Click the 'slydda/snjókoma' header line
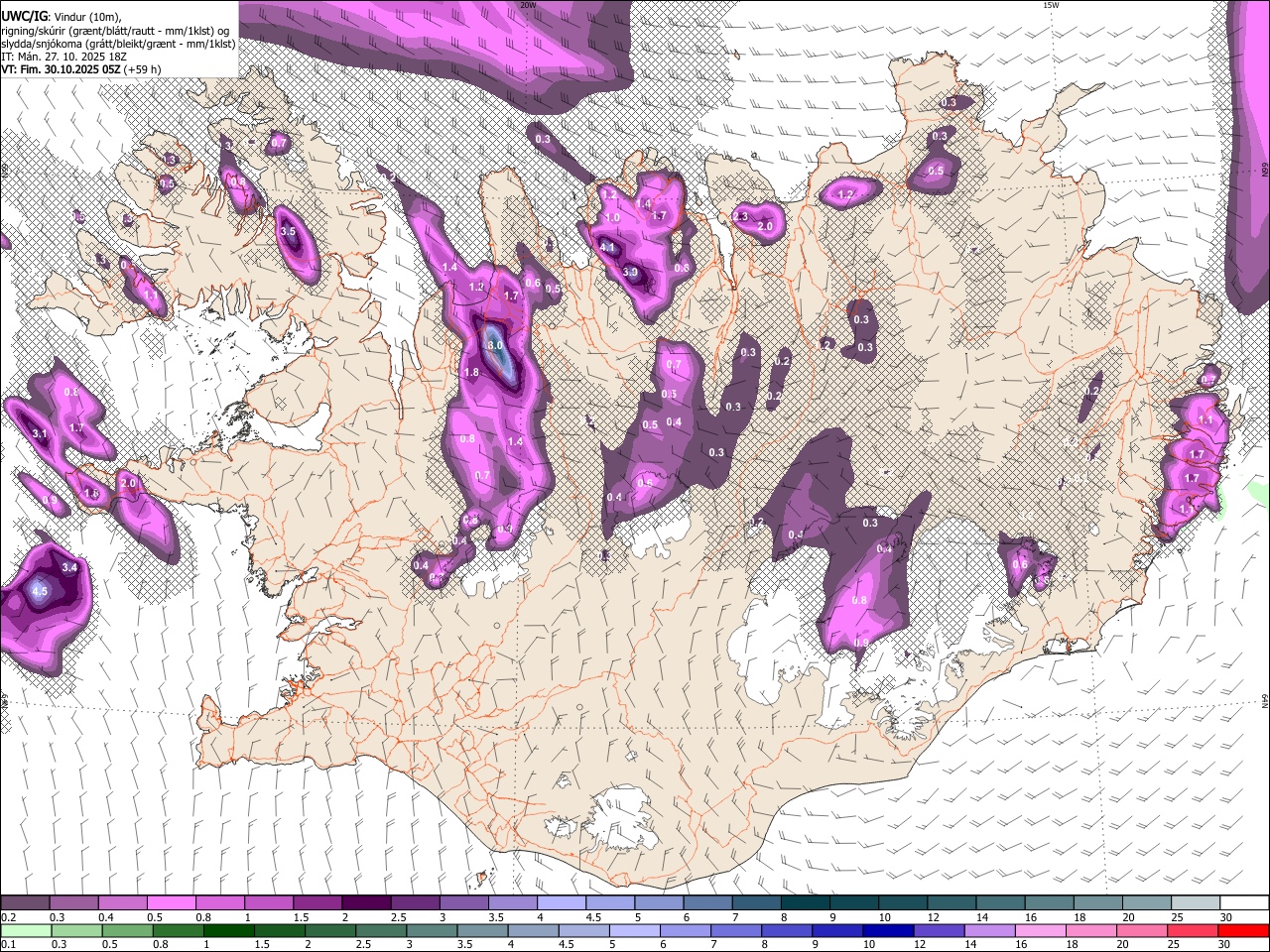Screen dimensions: 1270x952 [x=118, y=44]
